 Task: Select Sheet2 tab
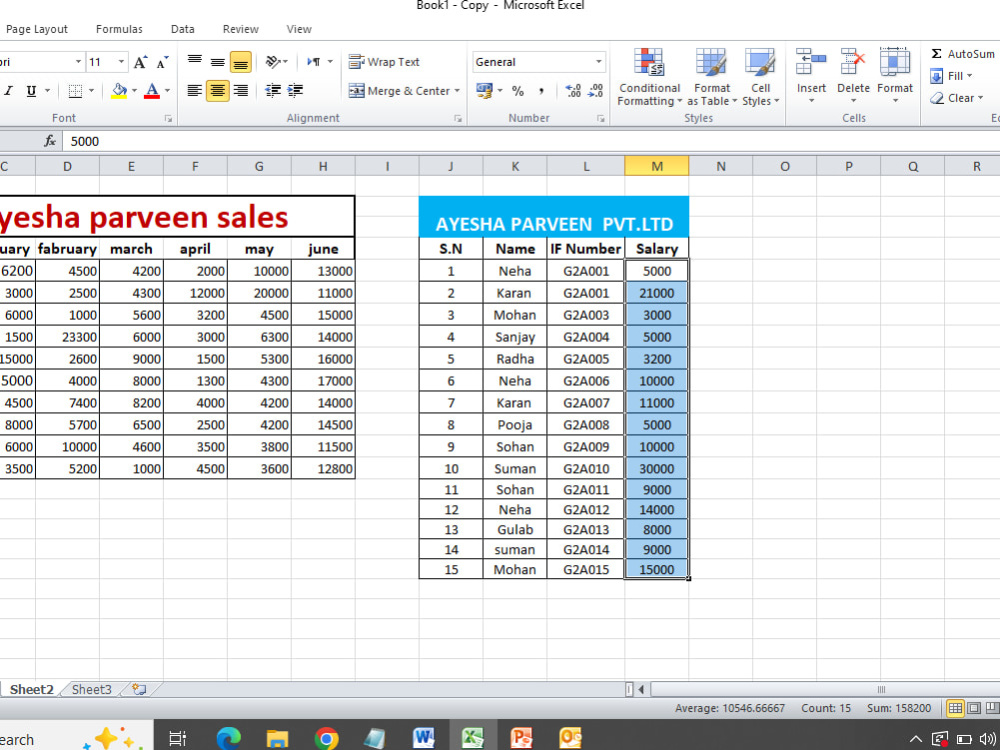tap(31, 689)
